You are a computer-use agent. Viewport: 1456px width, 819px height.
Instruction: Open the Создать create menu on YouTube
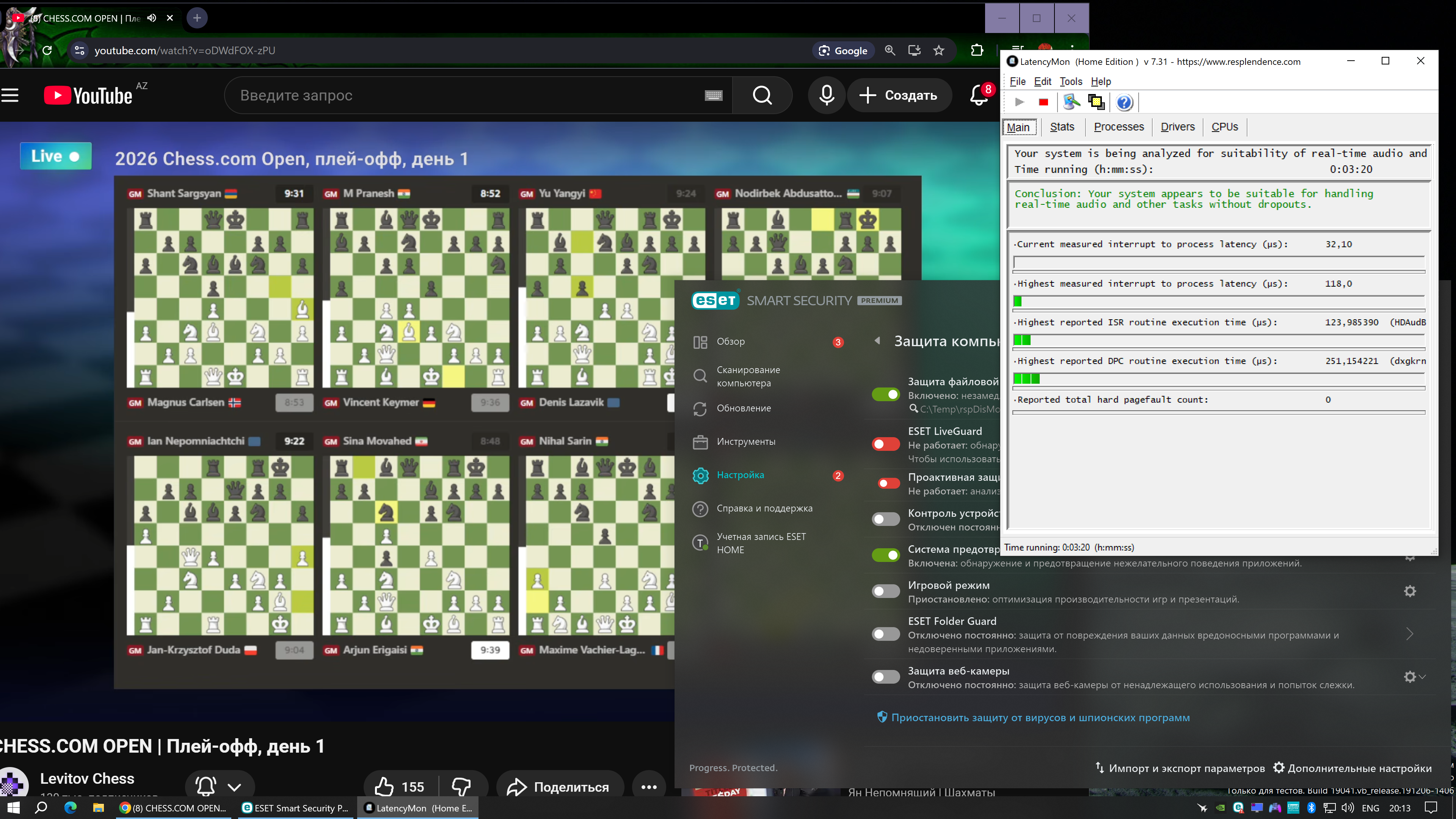899,96
